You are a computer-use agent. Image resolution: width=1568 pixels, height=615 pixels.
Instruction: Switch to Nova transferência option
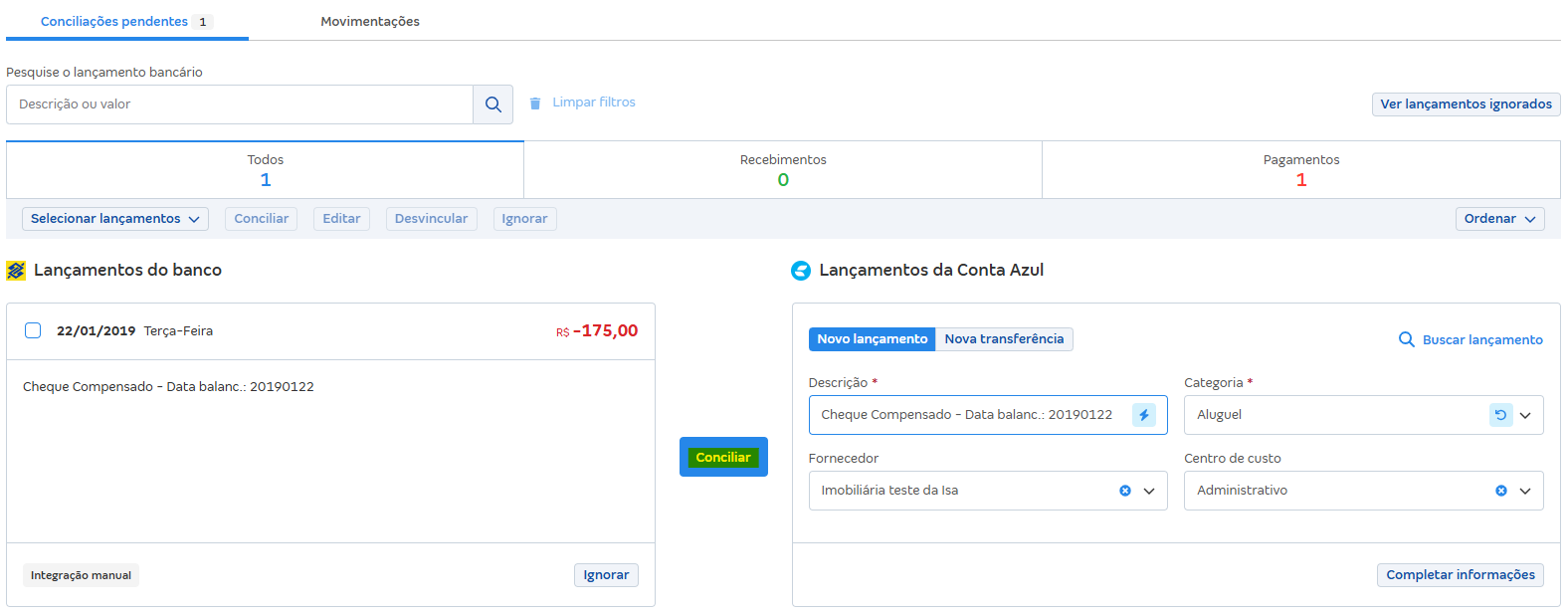pos(1004,339)
